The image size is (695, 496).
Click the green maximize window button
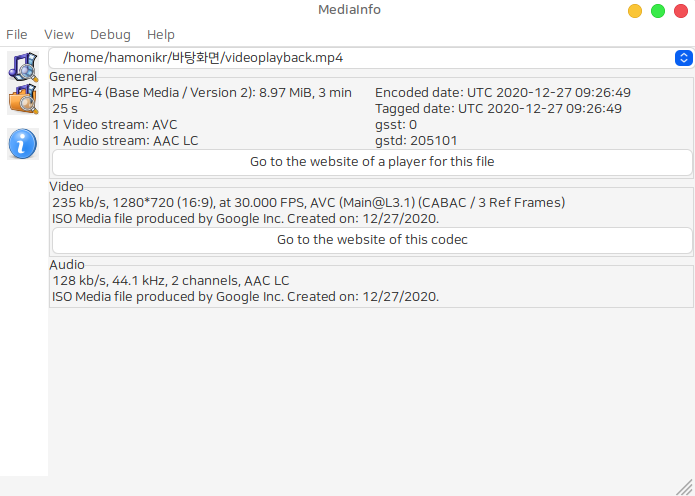[658, 11]
